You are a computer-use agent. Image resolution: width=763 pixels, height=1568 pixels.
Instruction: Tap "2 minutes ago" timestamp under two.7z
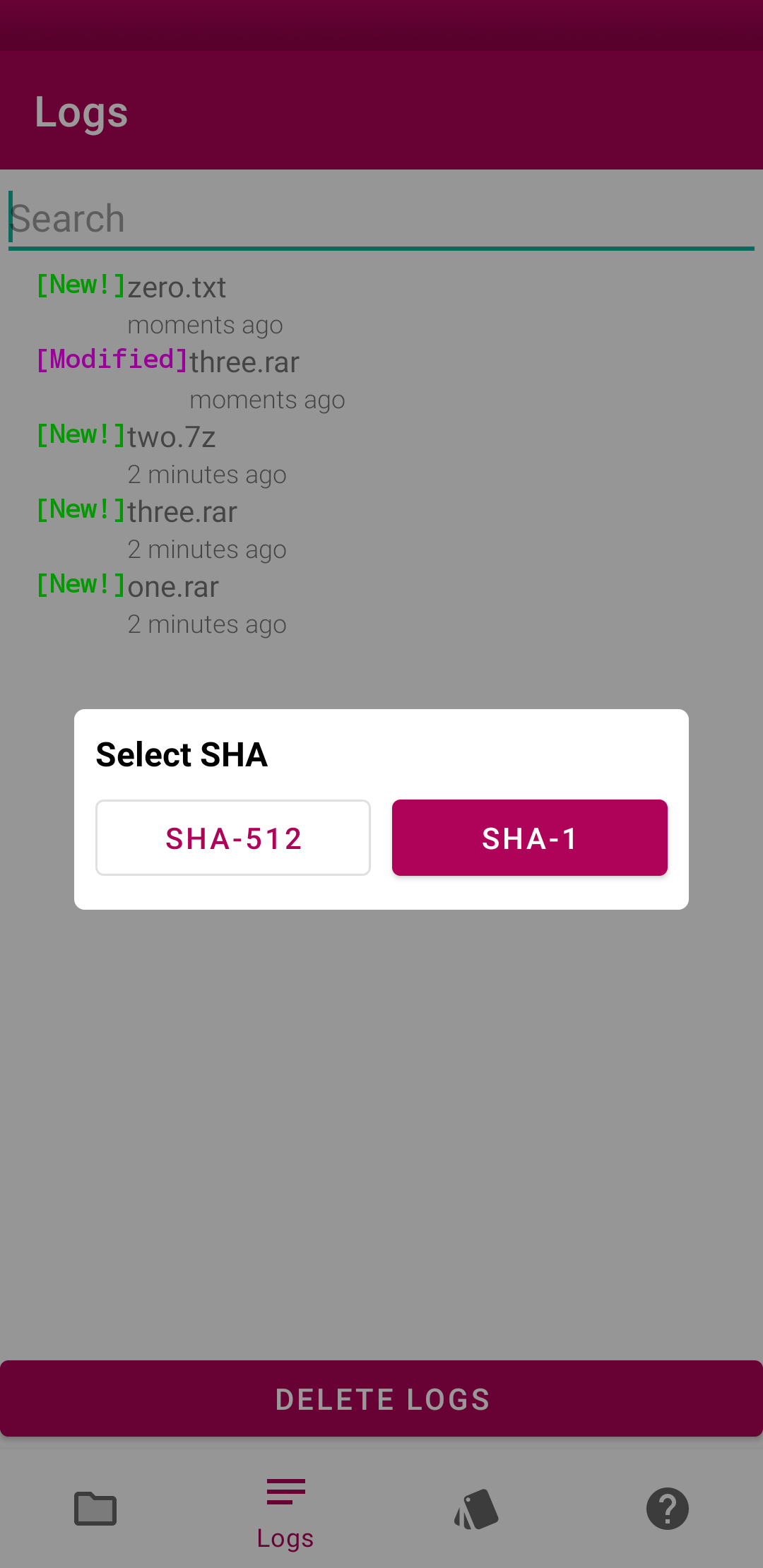tap(206, 475)
